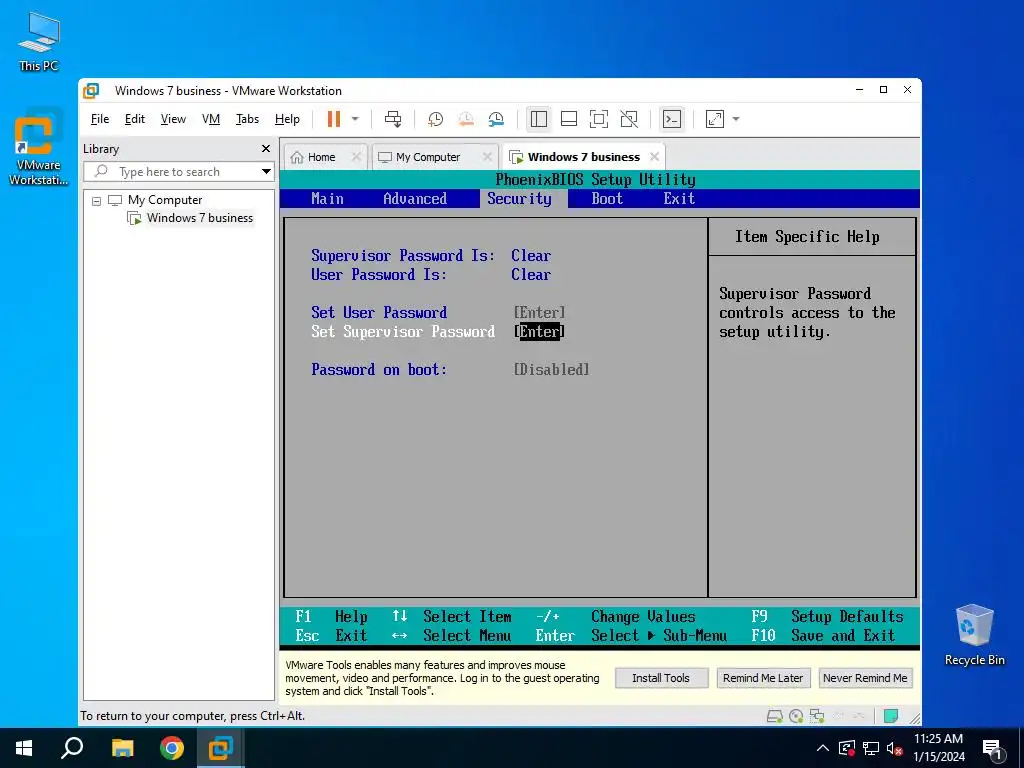1024x768 pixels.
Task: Close the My Computer tab
Action: pos(487,157)
